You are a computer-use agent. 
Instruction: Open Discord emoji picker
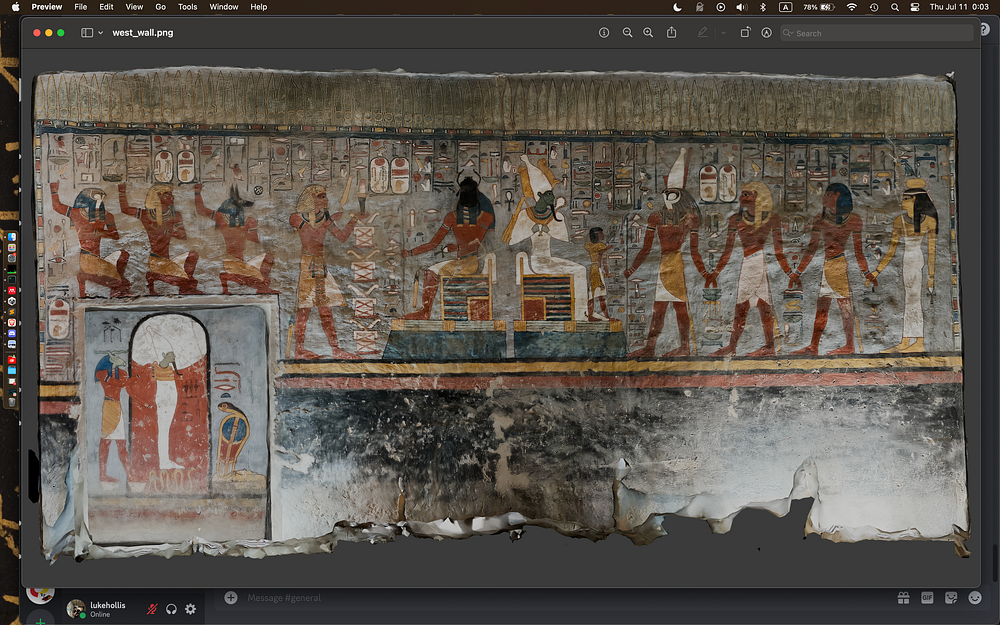pos(975,598)
